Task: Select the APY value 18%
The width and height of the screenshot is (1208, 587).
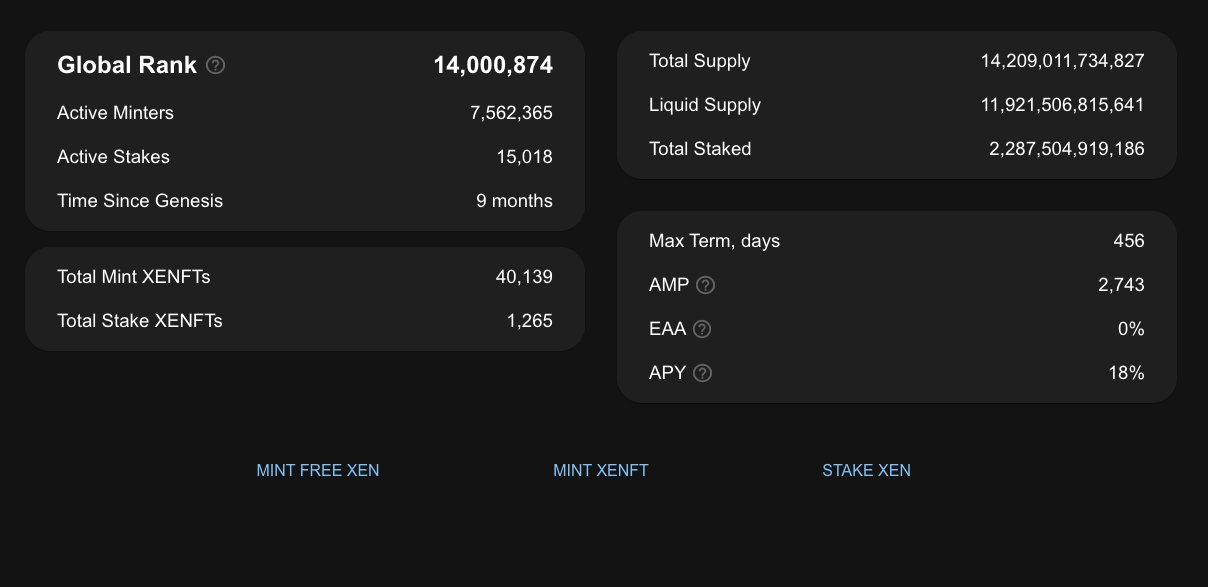Action: 1127,373
